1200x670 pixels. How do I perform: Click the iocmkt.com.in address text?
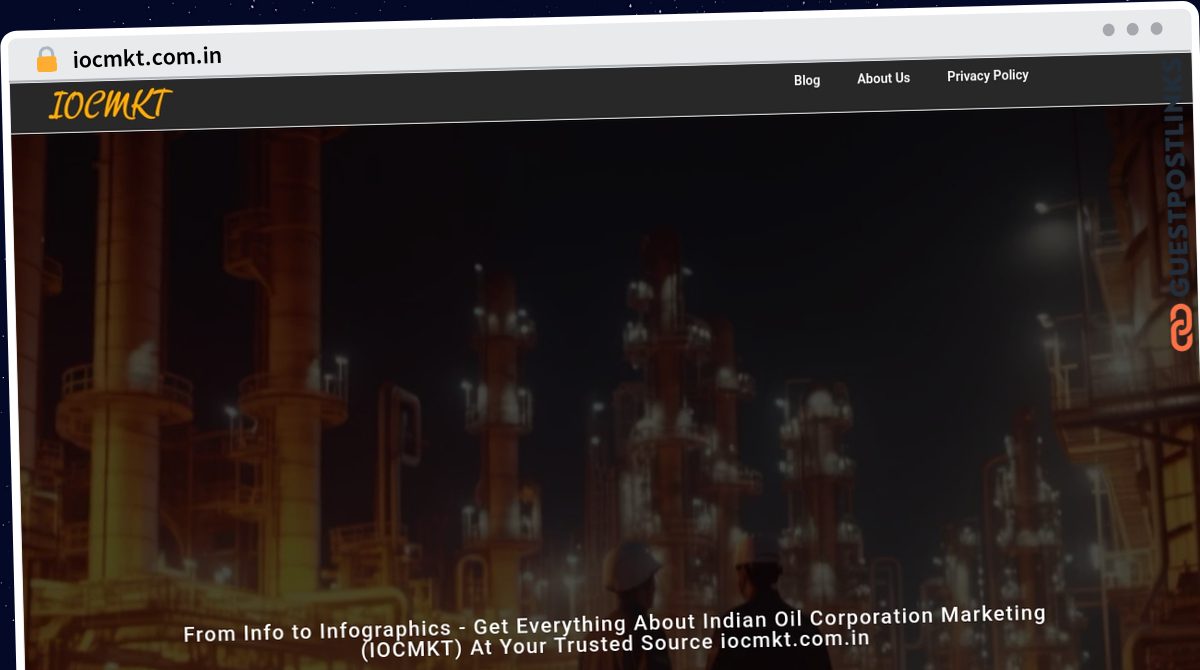tap(147, 57)
